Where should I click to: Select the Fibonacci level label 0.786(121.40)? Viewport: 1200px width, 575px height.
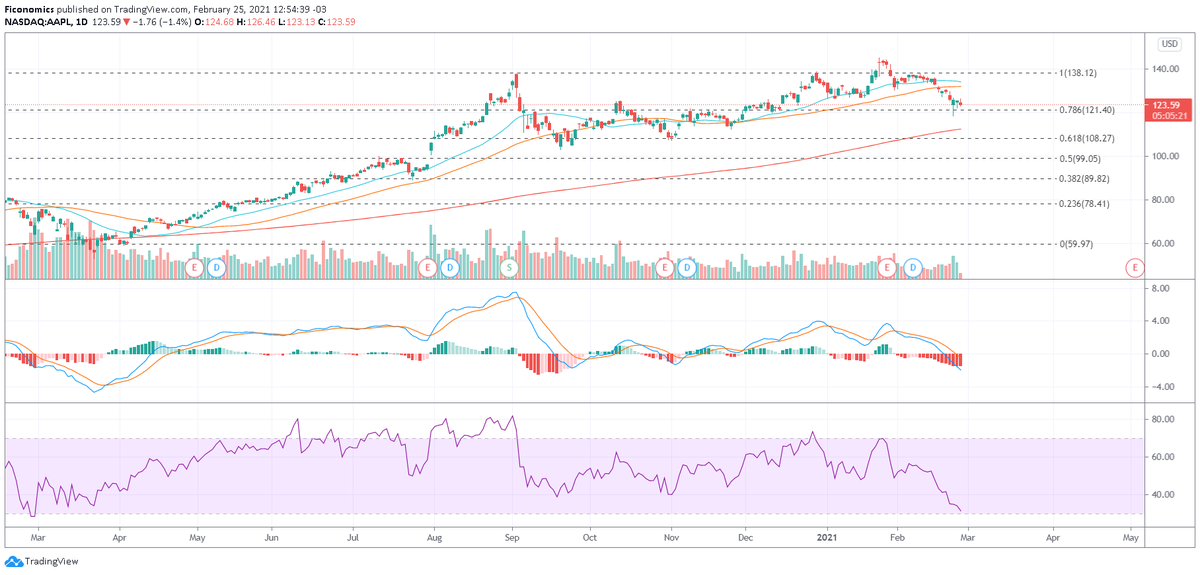pyautogui.click(x=1086, y=110)
